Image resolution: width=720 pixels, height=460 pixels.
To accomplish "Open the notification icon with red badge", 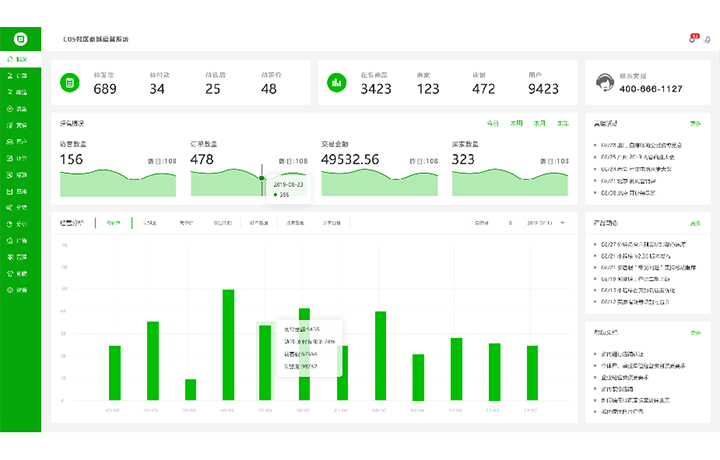I will (x=693, y=38).
